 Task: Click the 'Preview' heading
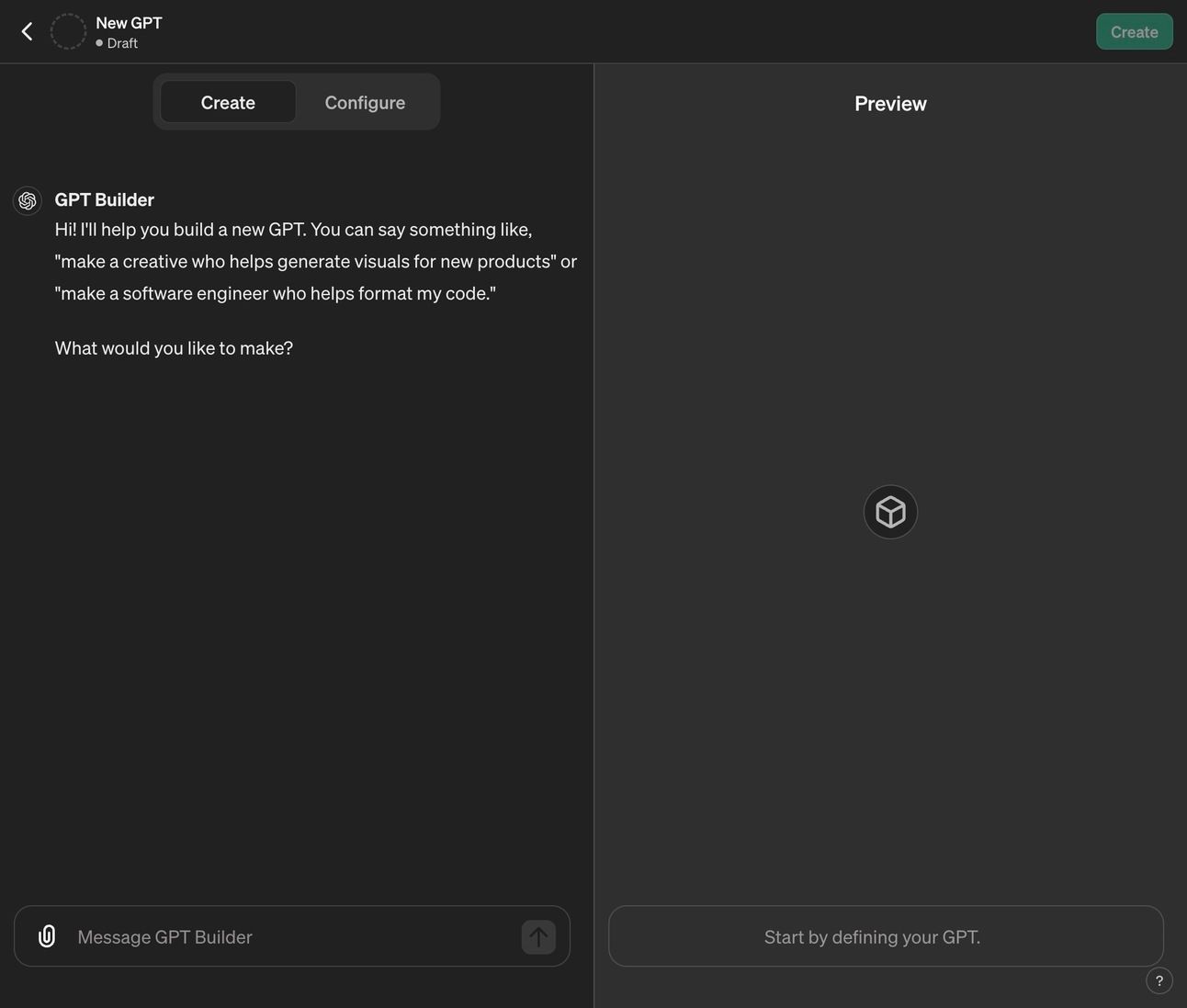(x=890, y=104)
